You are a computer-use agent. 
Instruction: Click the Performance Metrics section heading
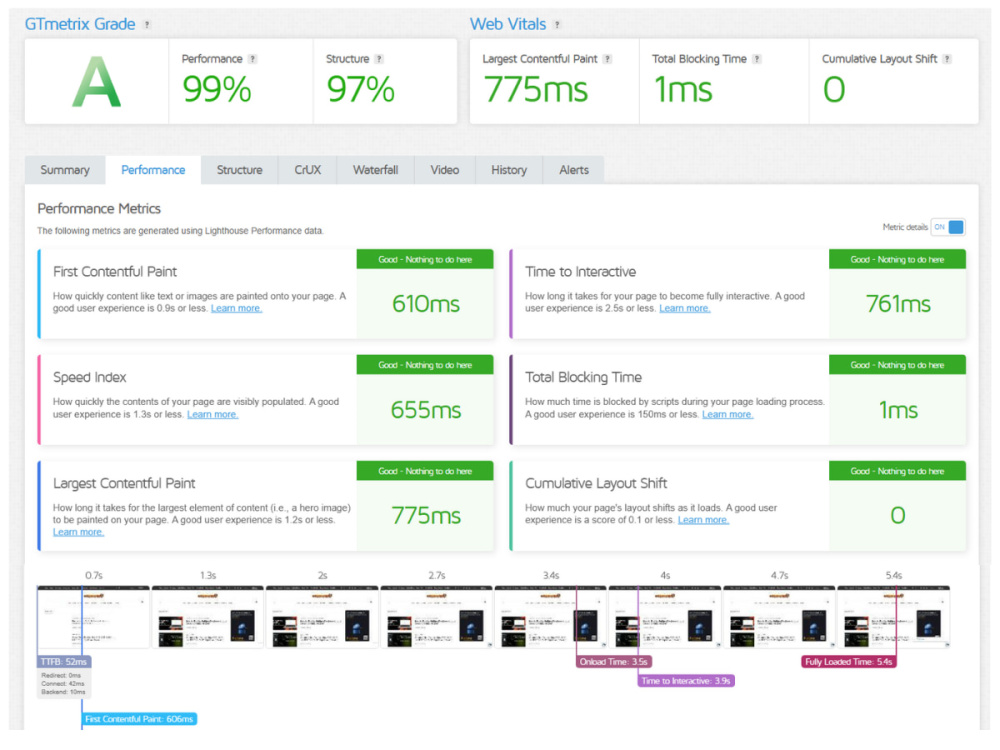tap(99, 209)
